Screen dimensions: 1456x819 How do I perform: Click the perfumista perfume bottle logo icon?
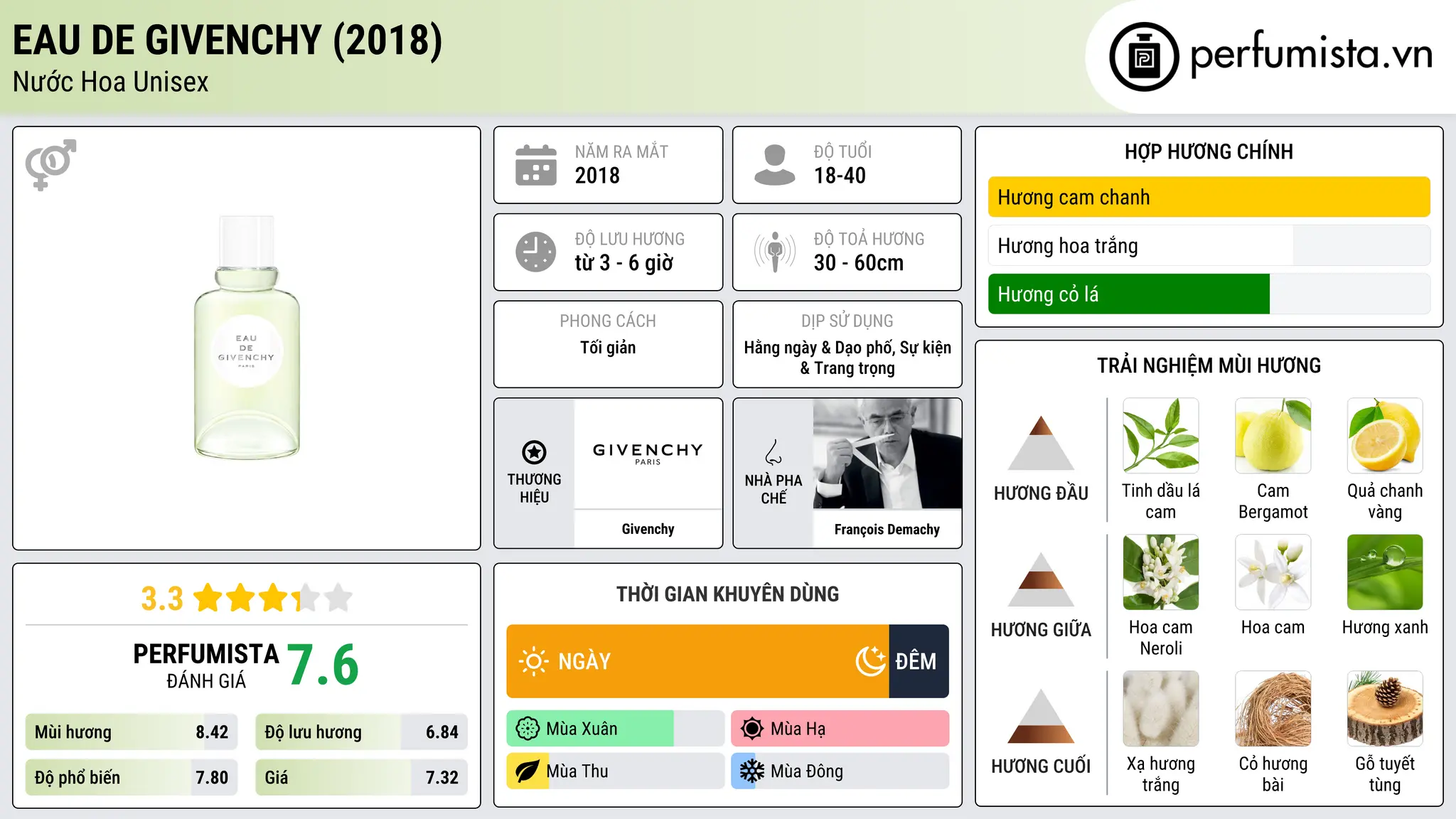(x=1144, y=57)
